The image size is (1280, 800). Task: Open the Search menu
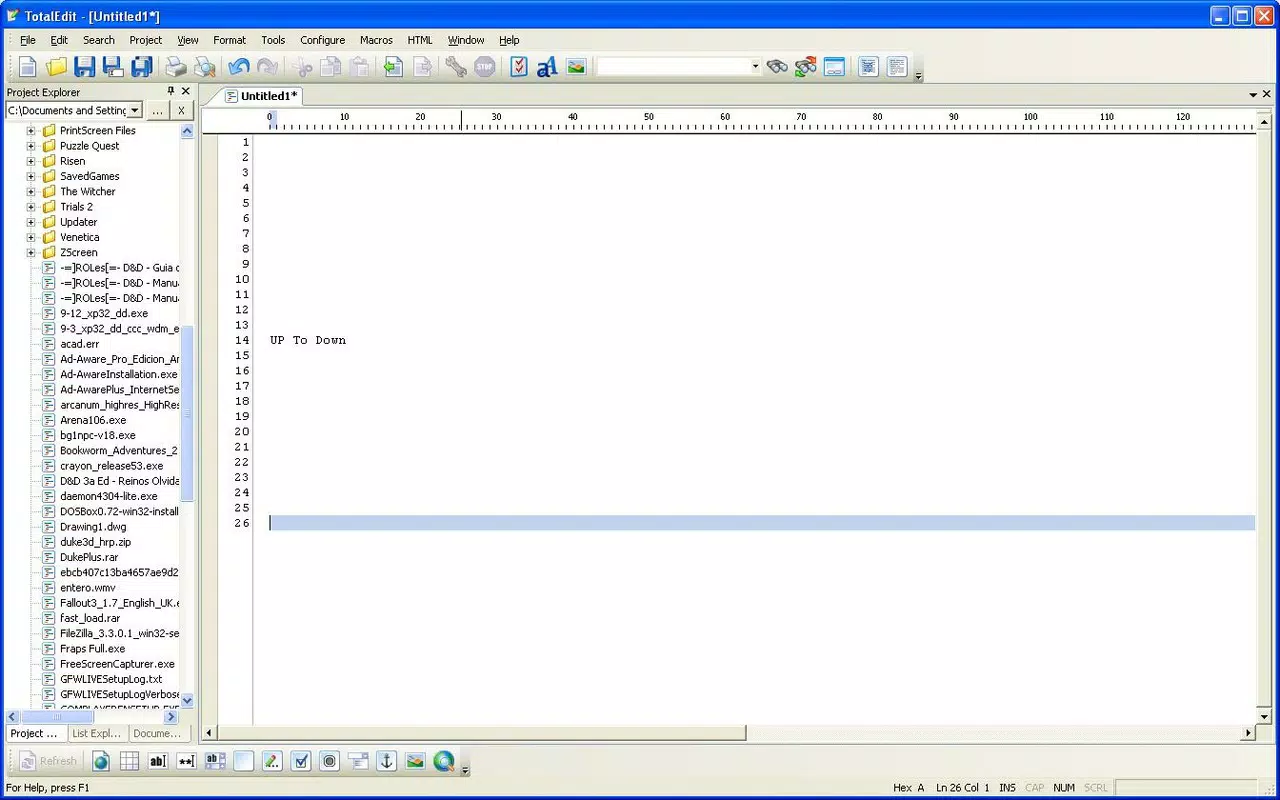pos(99,40)
